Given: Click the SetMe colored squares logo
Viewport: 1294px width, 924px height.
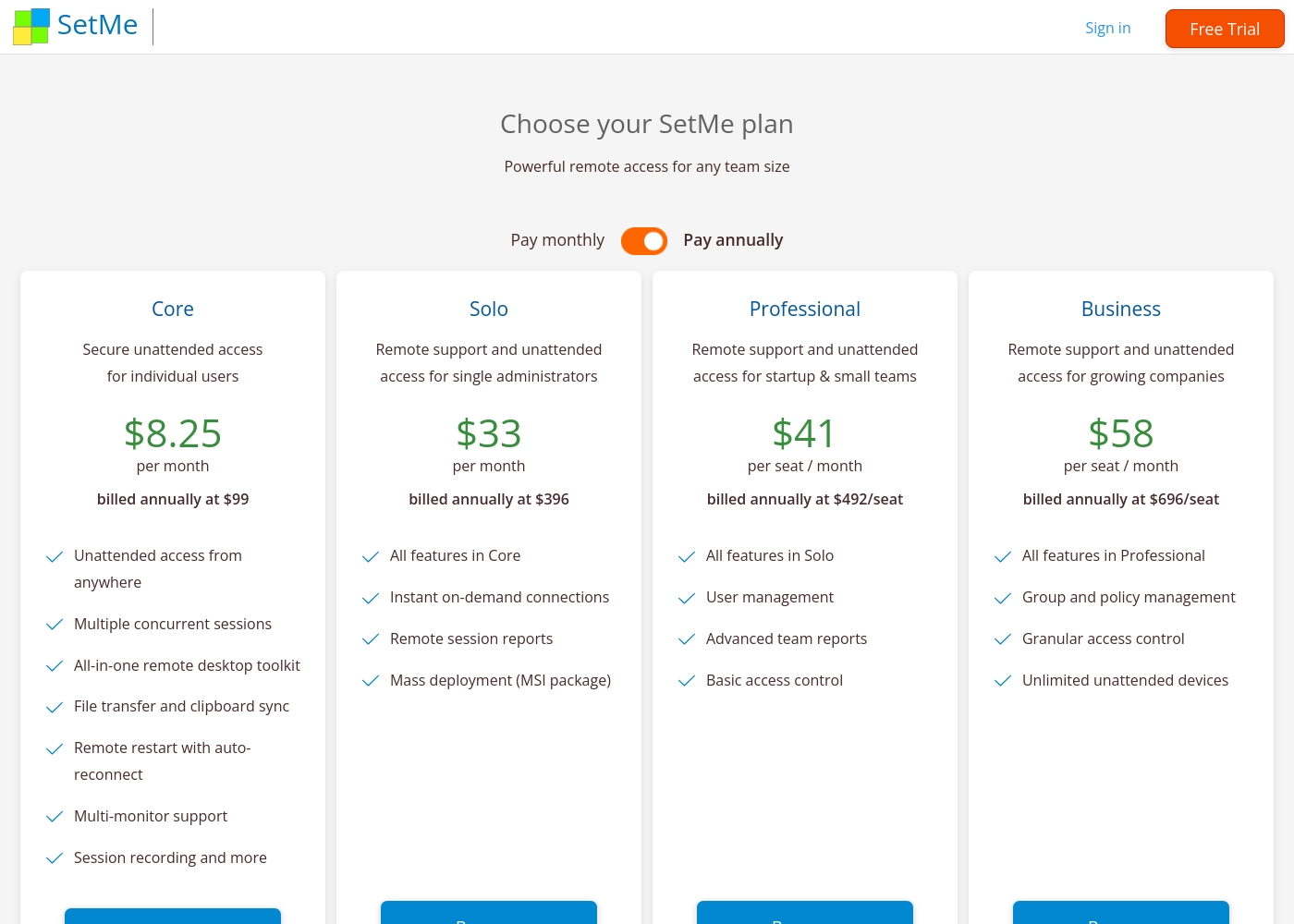Looking at the screenshot, I should coord(31,26).
